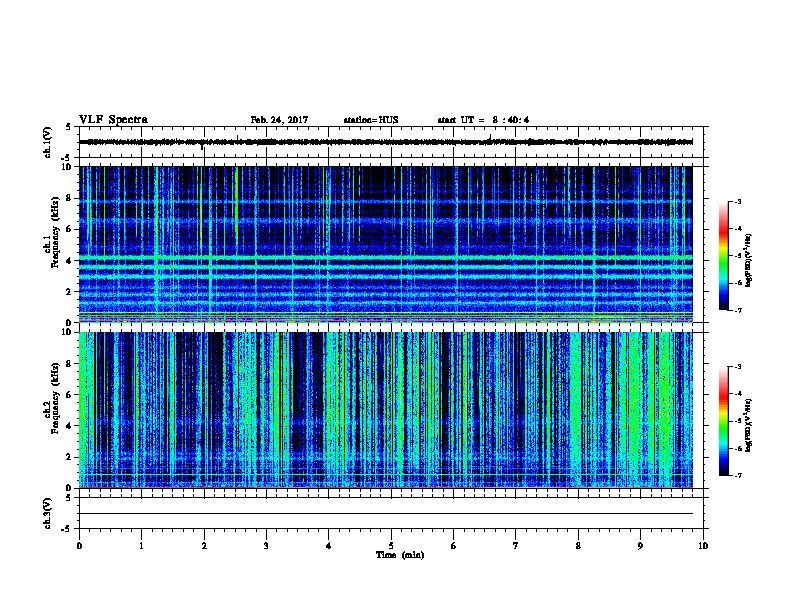Click the "ch.3(V)" axis label
This screenshot has height=612, width=792.
tap(48, 513)
